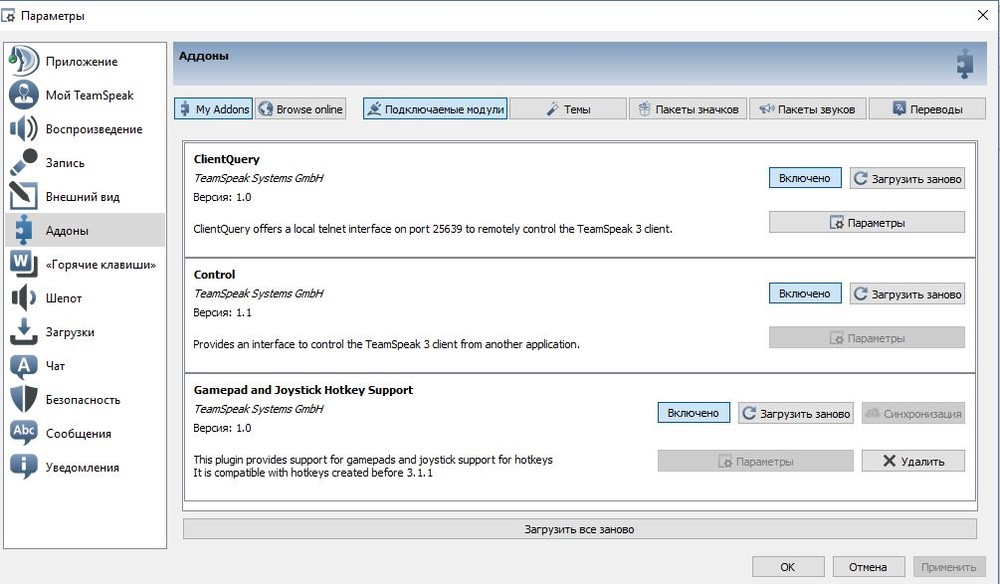Viewport: 1000px width, 584px height.
Task: Click the reload arrow icon for ClientQuery
Action: pos(860,179)
